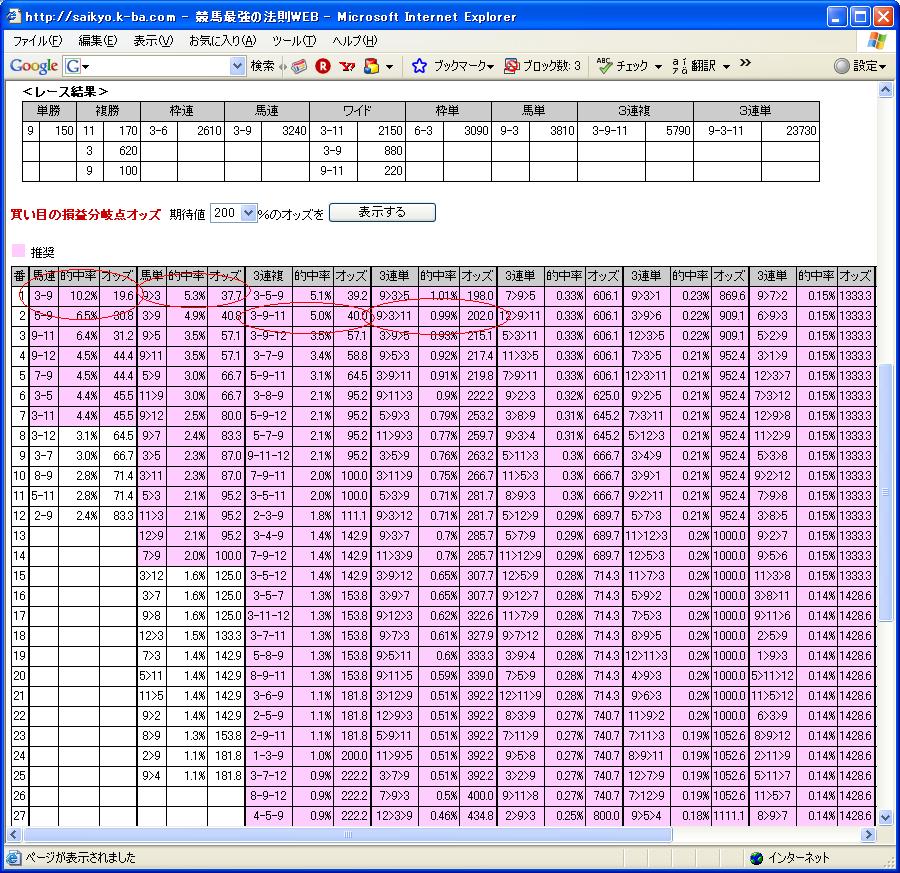Click the 9>3>11 cell in row 2

coord(395,316)
